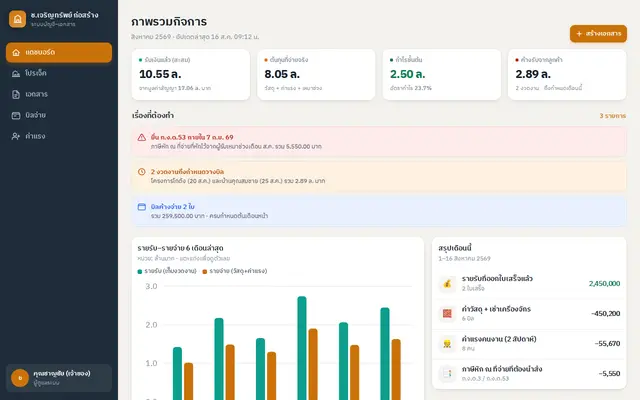Screen dimensions: 640x400
Task: Click the 'สรุปเดือนนี้' summary heading
Action: pos(455,248)
